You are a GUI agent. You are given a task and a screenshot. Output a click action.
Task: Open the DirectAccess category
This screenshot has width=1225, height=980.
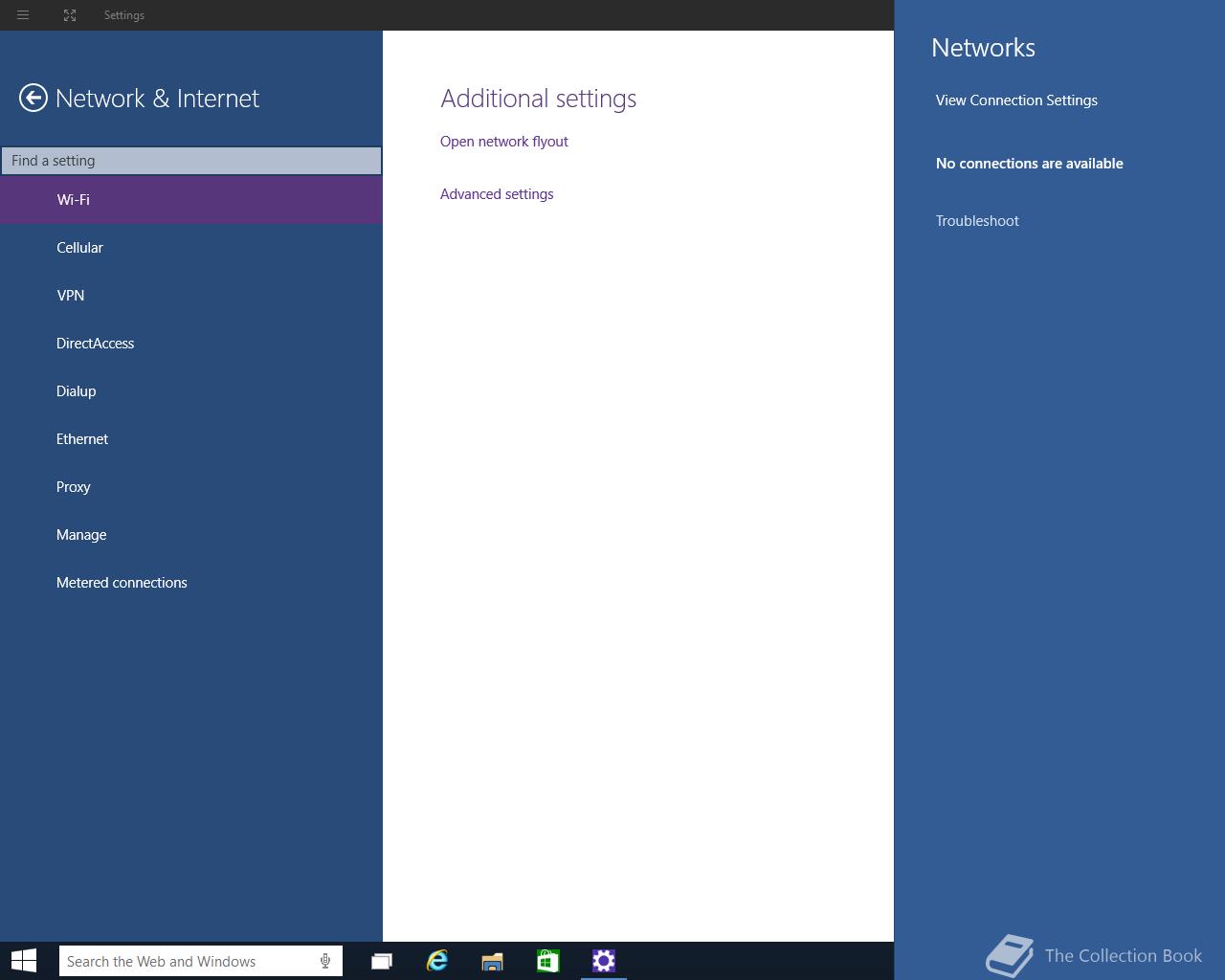click(191, 344)
